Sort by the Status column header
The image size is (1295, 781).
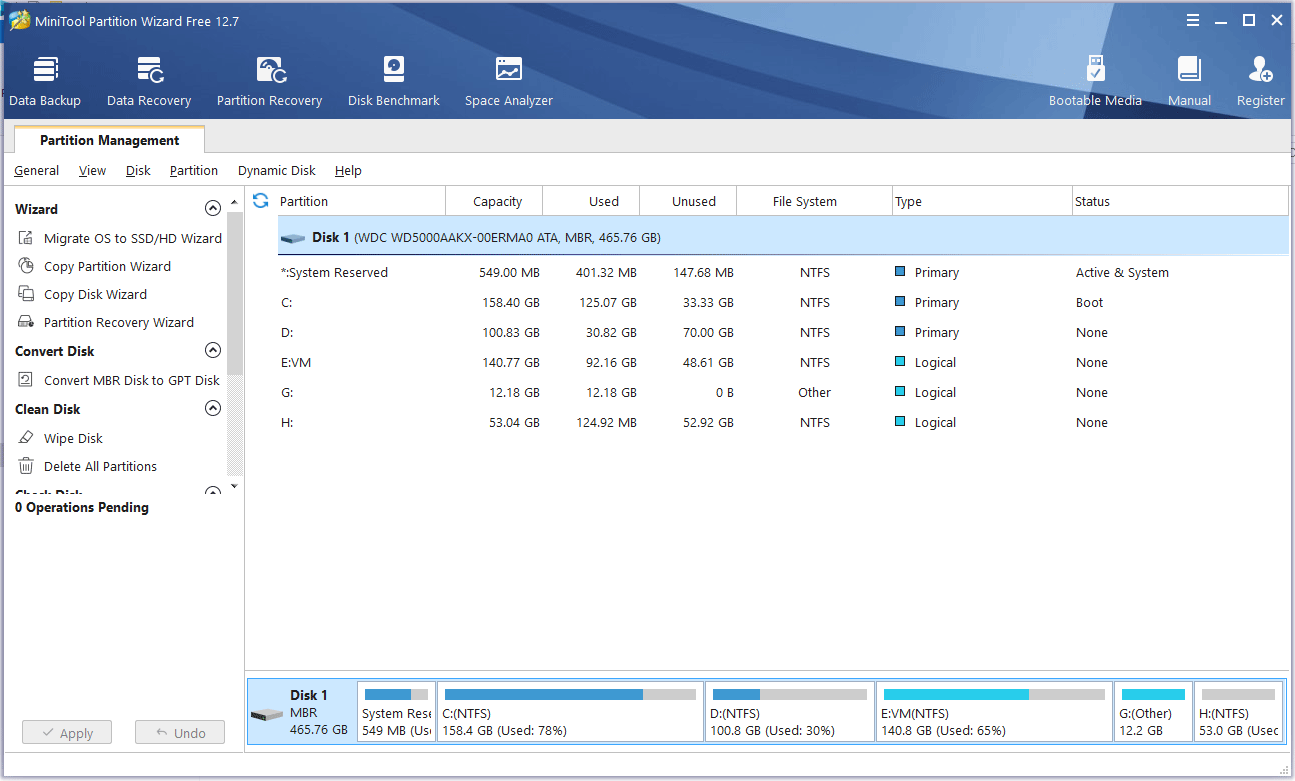point(1180,201)
